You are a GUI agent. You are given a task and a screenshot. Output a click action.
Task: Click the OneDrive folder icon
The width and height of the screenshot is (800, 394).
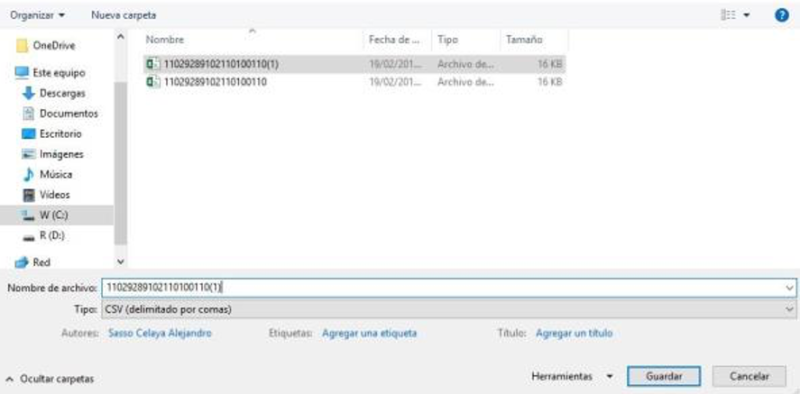[x=22, y=46]
